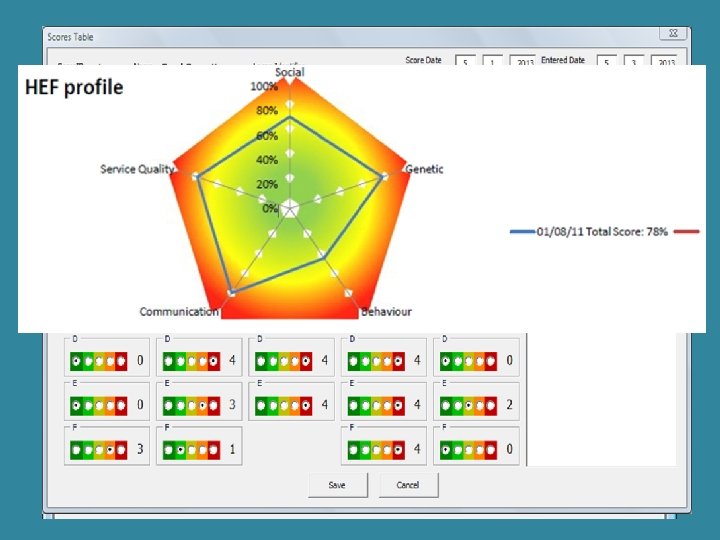Screen dimensions: 720x540
Task: Select dark green radio in F group scoring 1
Action: 169,450
